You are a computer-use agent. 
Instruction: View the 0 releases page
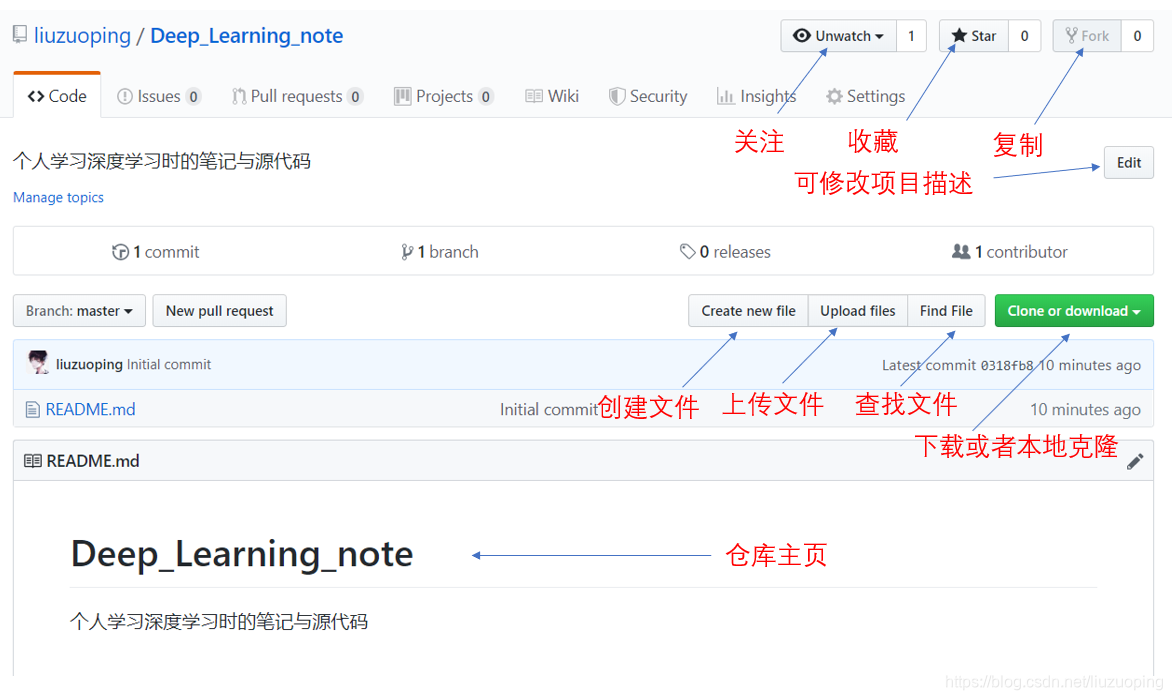coord(725,252)
